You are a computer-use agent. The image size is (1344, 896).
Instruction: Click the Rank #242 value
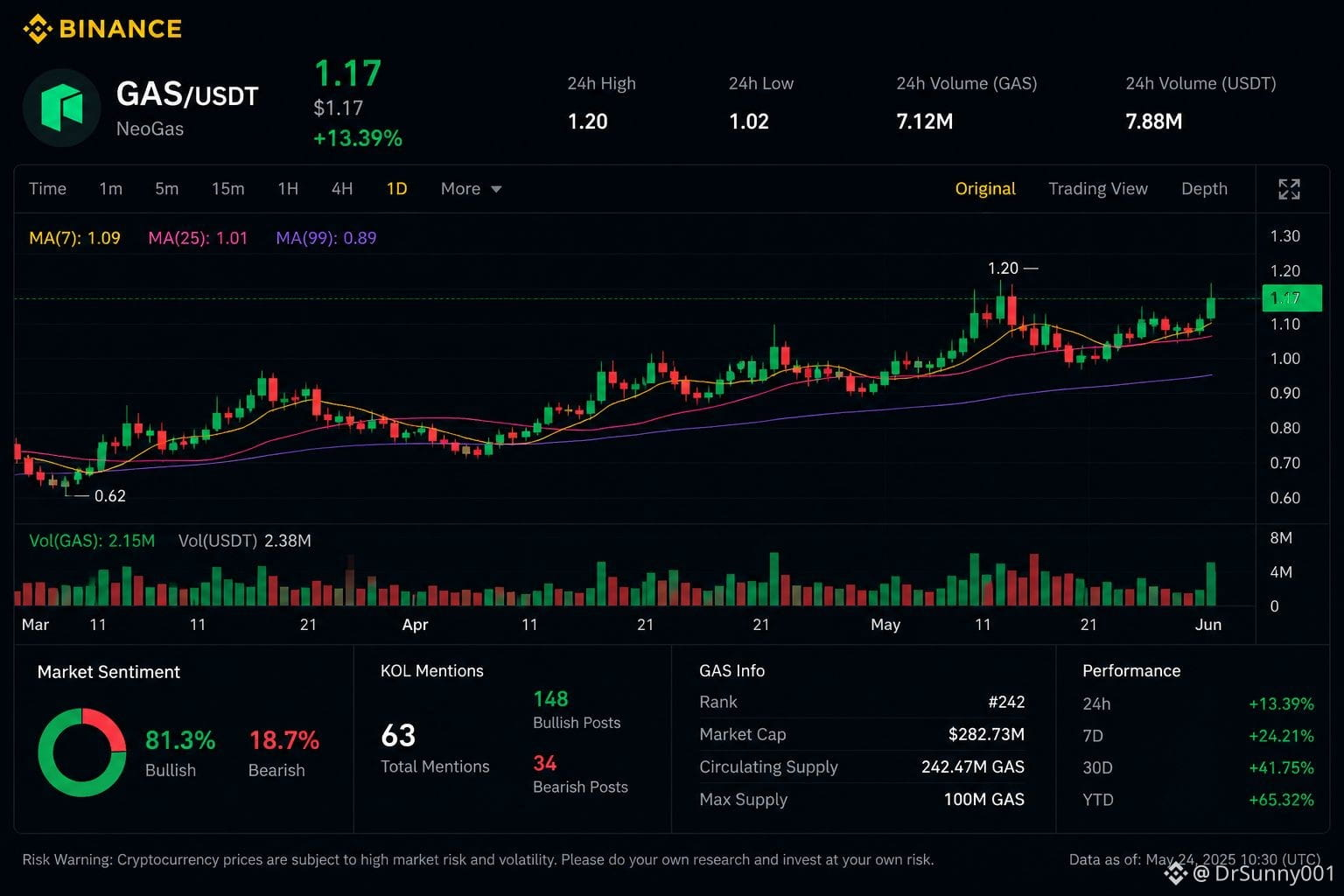[1006, 702]
